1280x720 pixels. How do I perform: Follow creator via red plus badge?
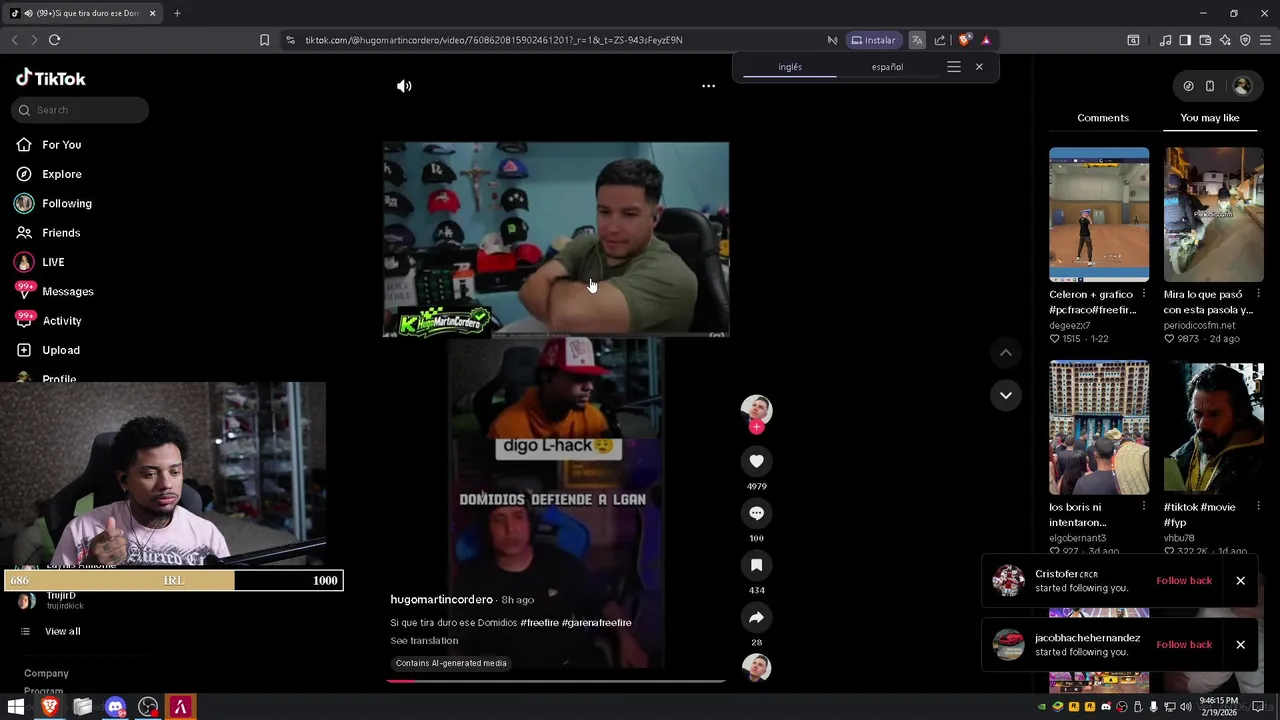pyautogui.click(x=756, y=427)
